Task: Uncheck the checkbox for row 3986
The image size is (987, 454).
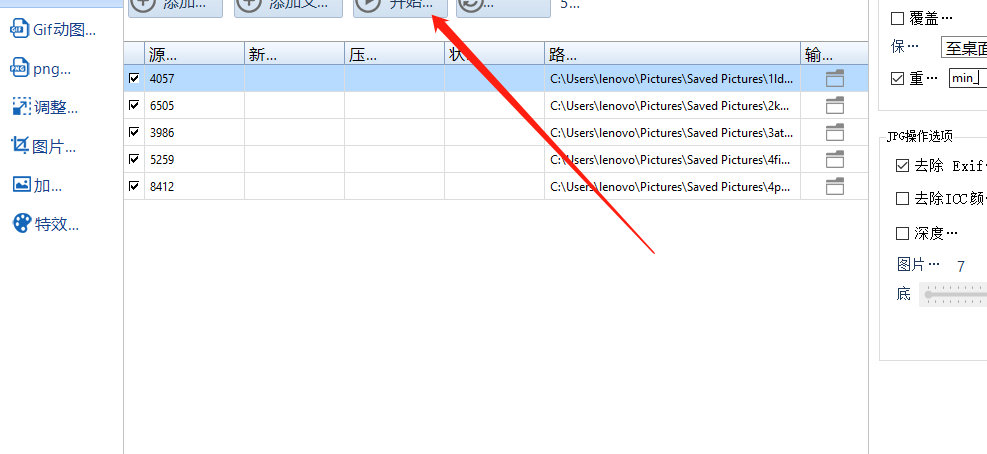Action: 134,132
